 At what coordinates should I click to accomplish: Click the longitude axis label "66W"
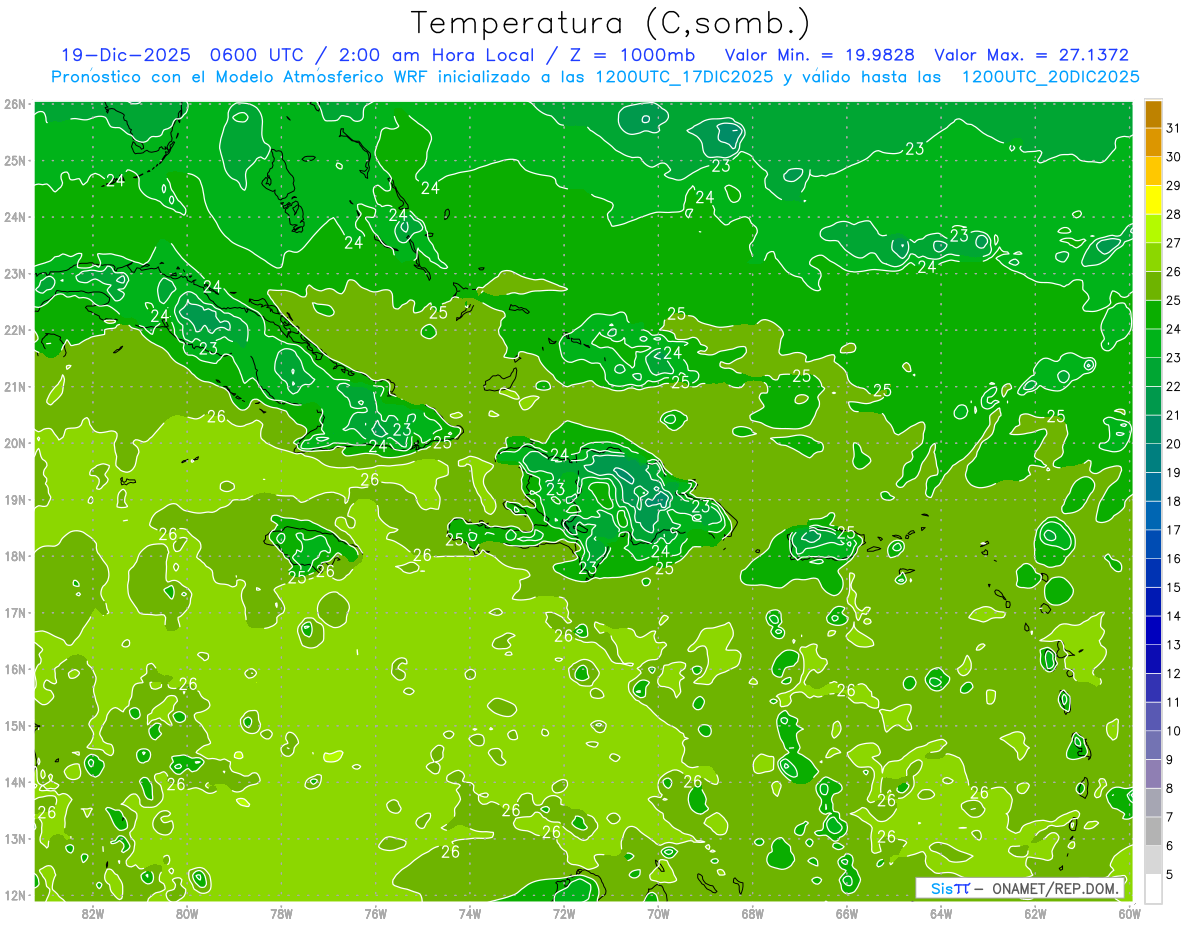846,913
